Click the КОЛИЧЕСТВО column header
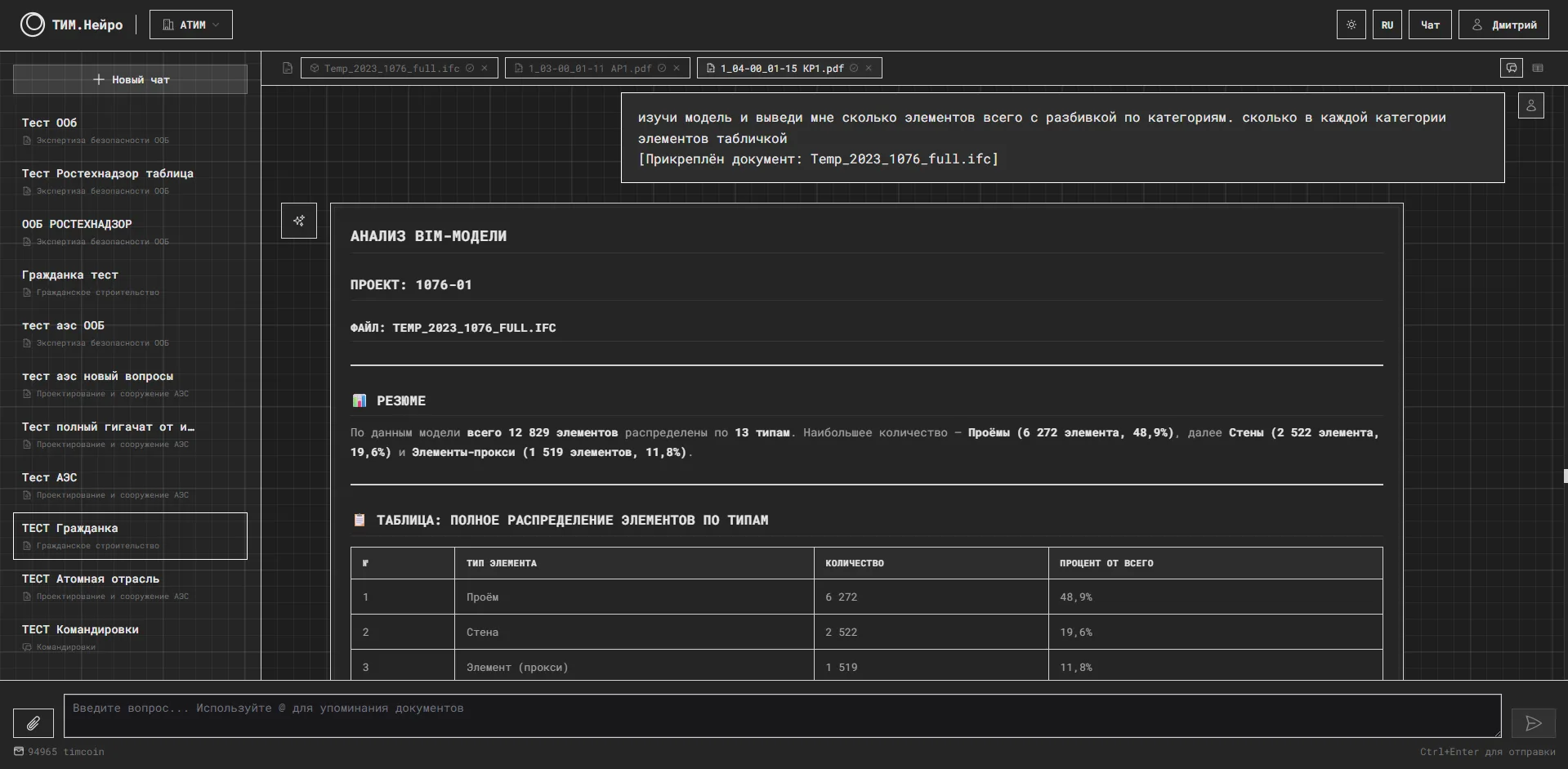 point(855,563)
